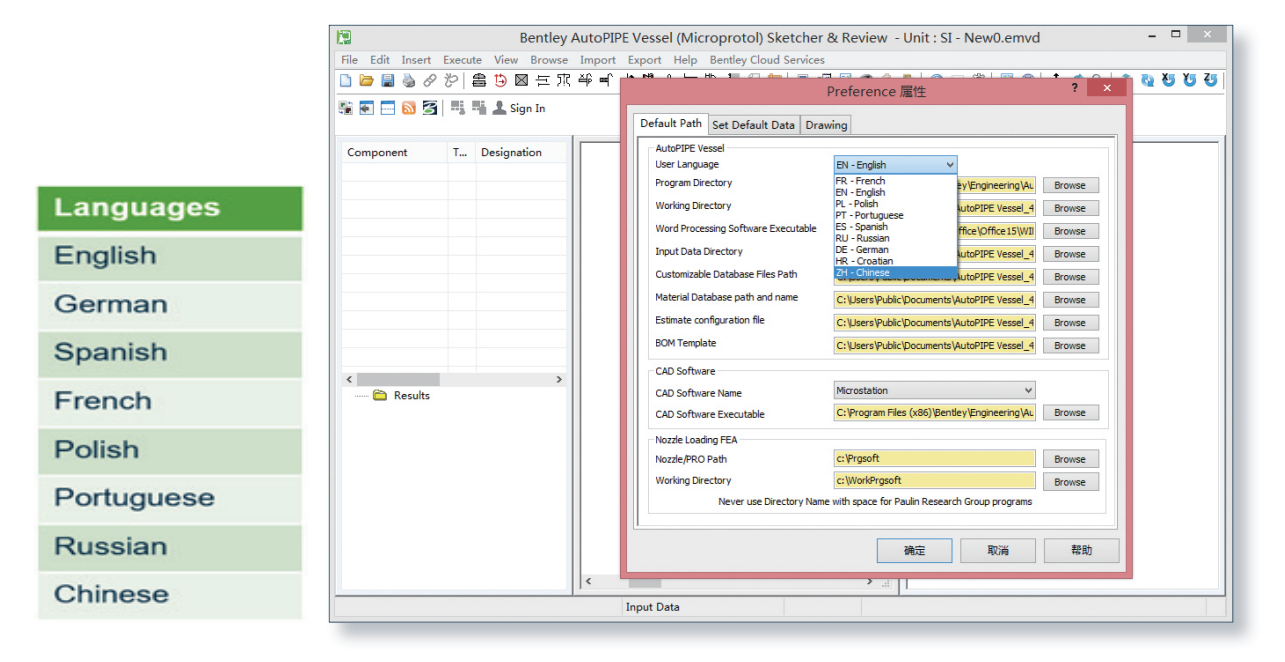Click the orange RSS feed icon
The image size is (1285, 662).
click(409, 108)
